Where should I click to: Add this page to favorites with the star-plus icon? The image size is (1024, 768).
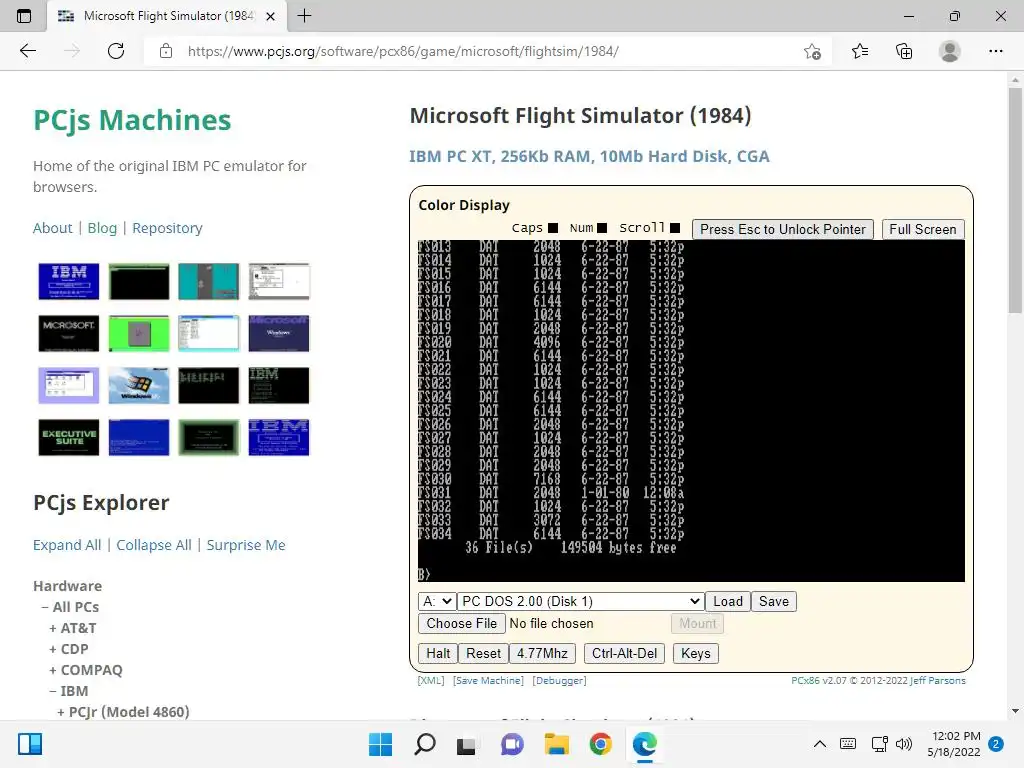(812, 51)
